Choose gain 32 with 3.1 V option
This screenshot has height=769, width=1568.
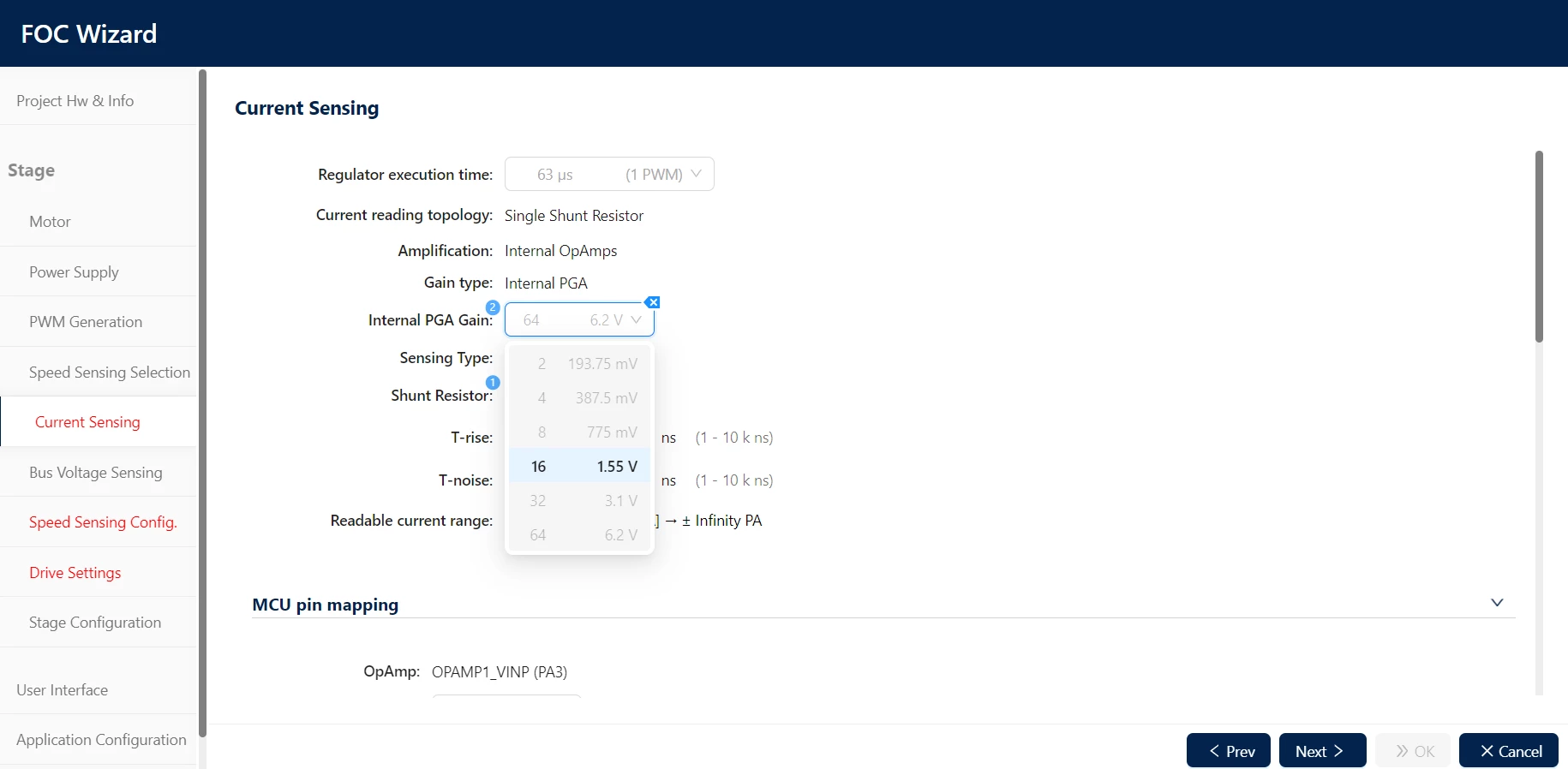coord(579,500)
